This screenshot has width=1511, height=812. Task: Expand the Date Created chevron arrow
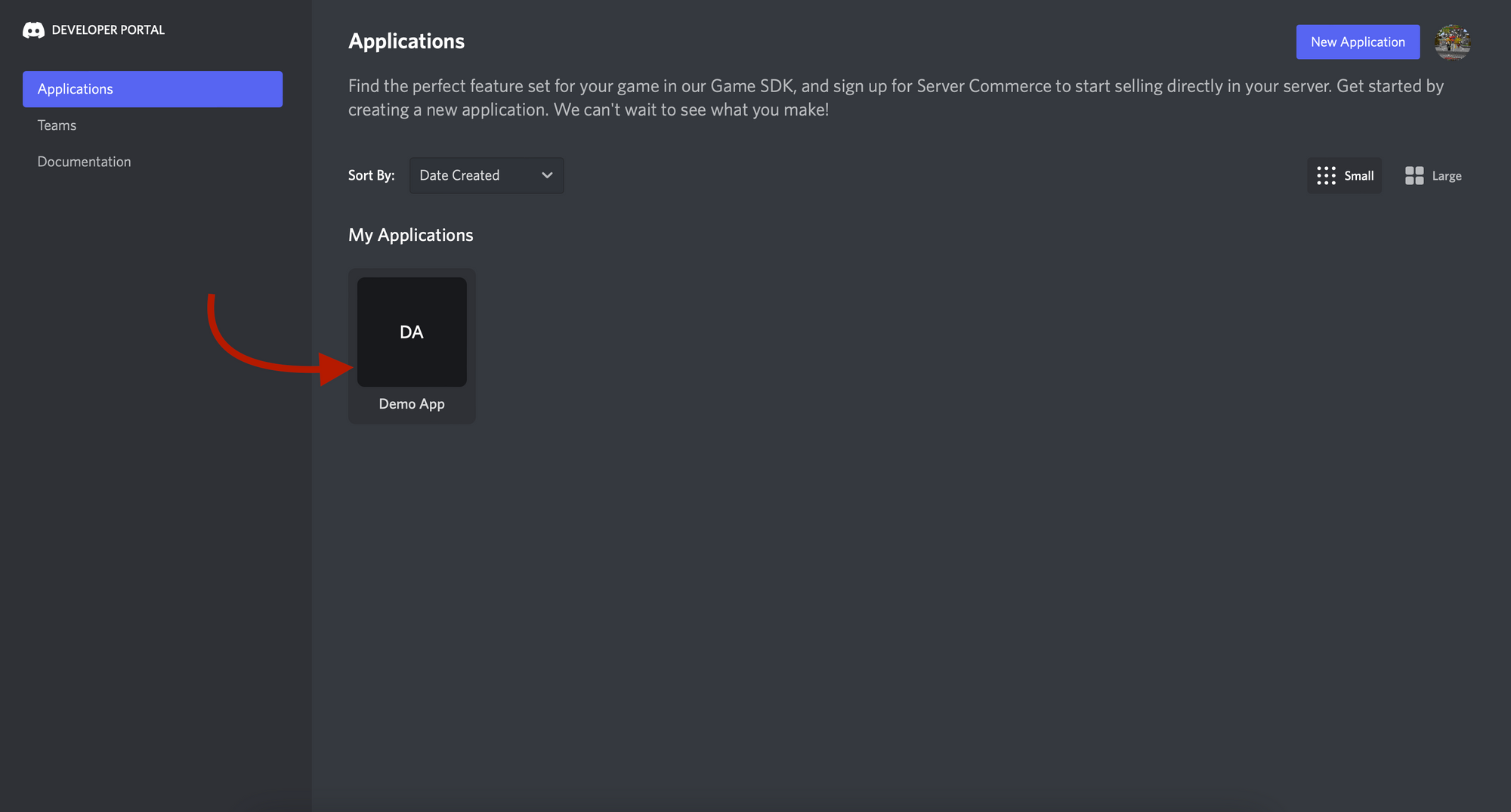coord(547,175)
